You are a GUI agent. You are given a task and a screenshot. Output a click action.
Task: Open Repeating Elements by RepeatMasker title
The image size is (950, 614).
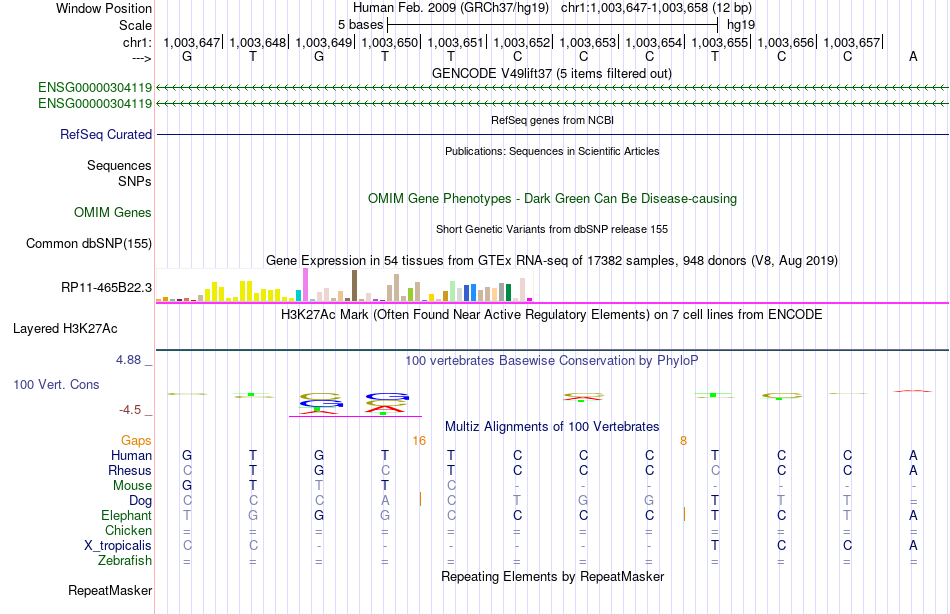(x=552, y=576)
